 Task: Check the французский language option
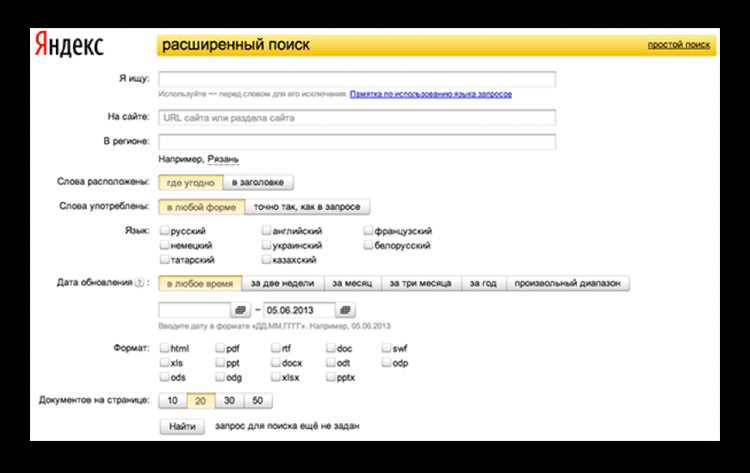click(368, 231)
